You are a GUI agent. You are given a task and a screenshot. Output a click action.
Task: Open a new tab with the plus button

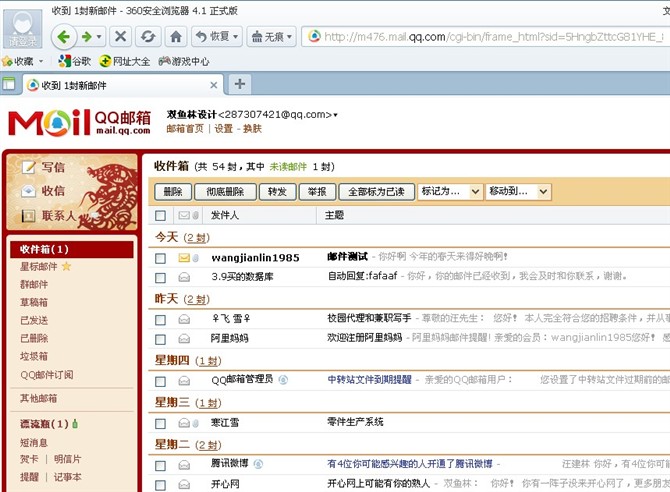point(240,84)
